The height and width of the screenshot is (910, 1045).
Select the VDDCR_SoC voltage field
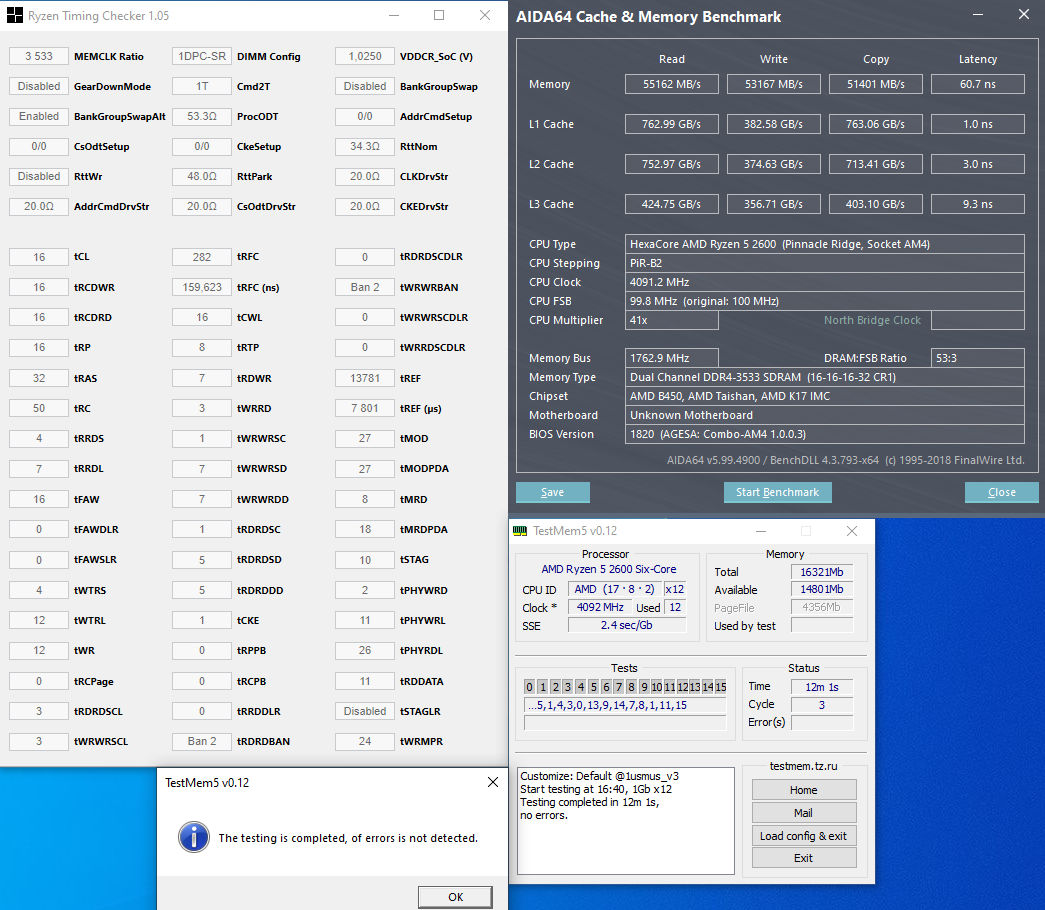point(365,57)
